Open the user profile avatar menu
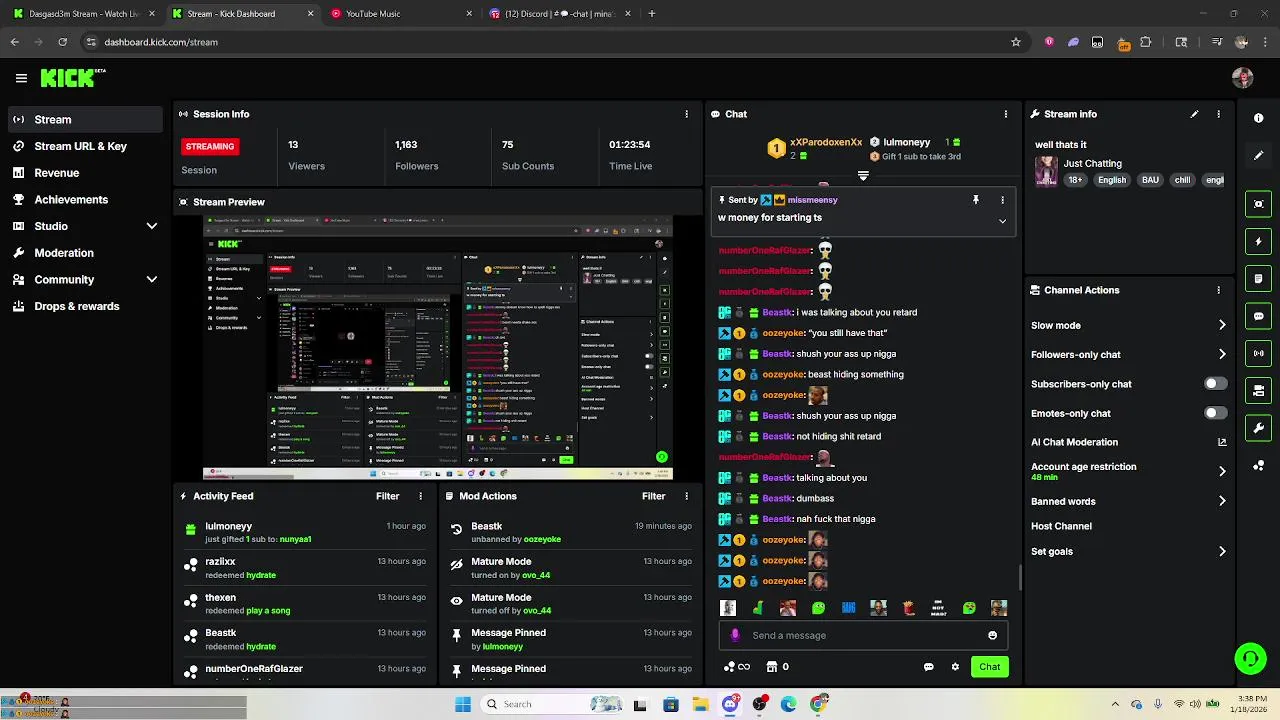1280x720 pixels. point(1243,78)
